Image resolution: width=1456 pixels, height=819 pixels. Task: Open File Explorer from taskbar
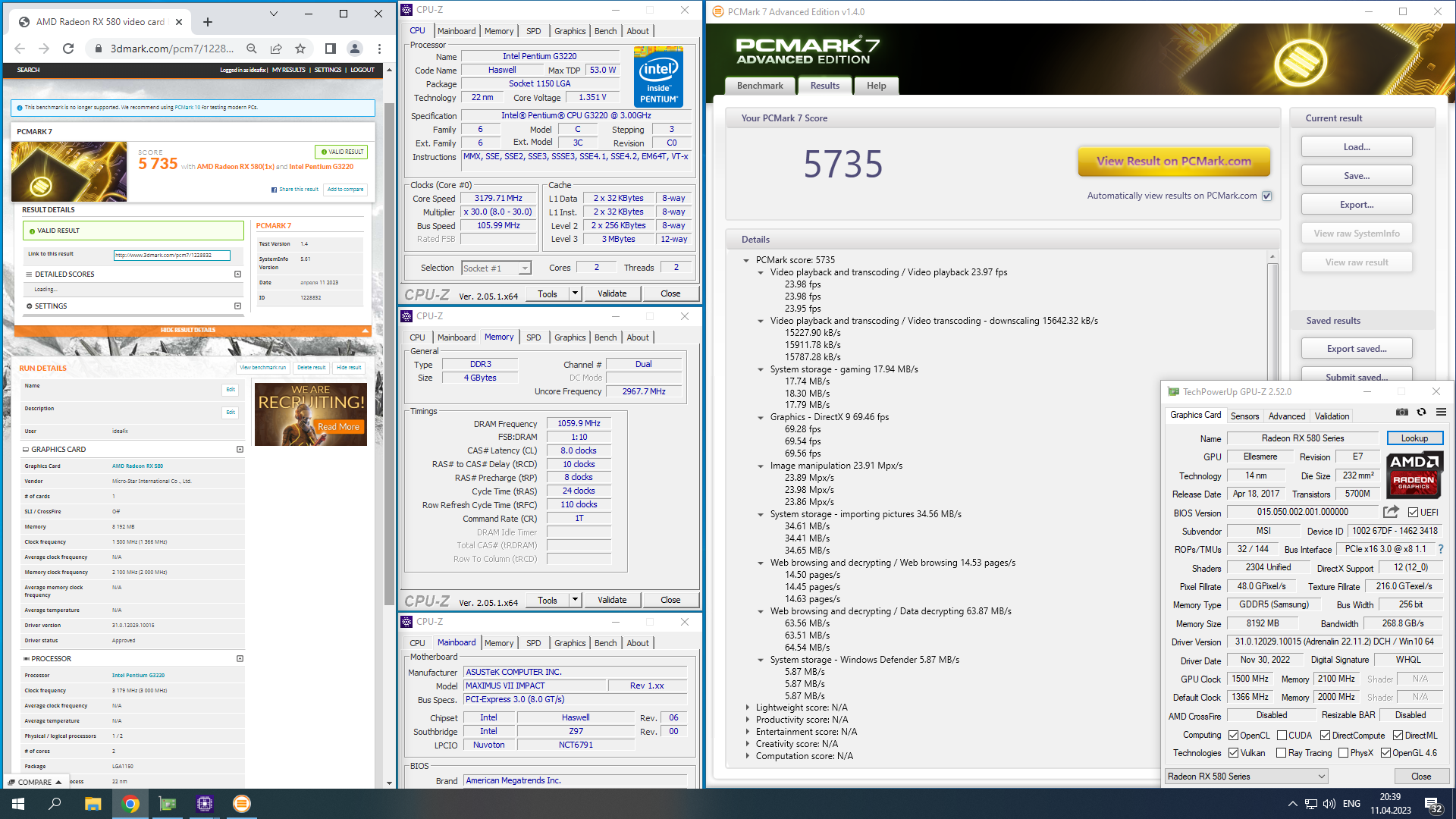(93, 804)
